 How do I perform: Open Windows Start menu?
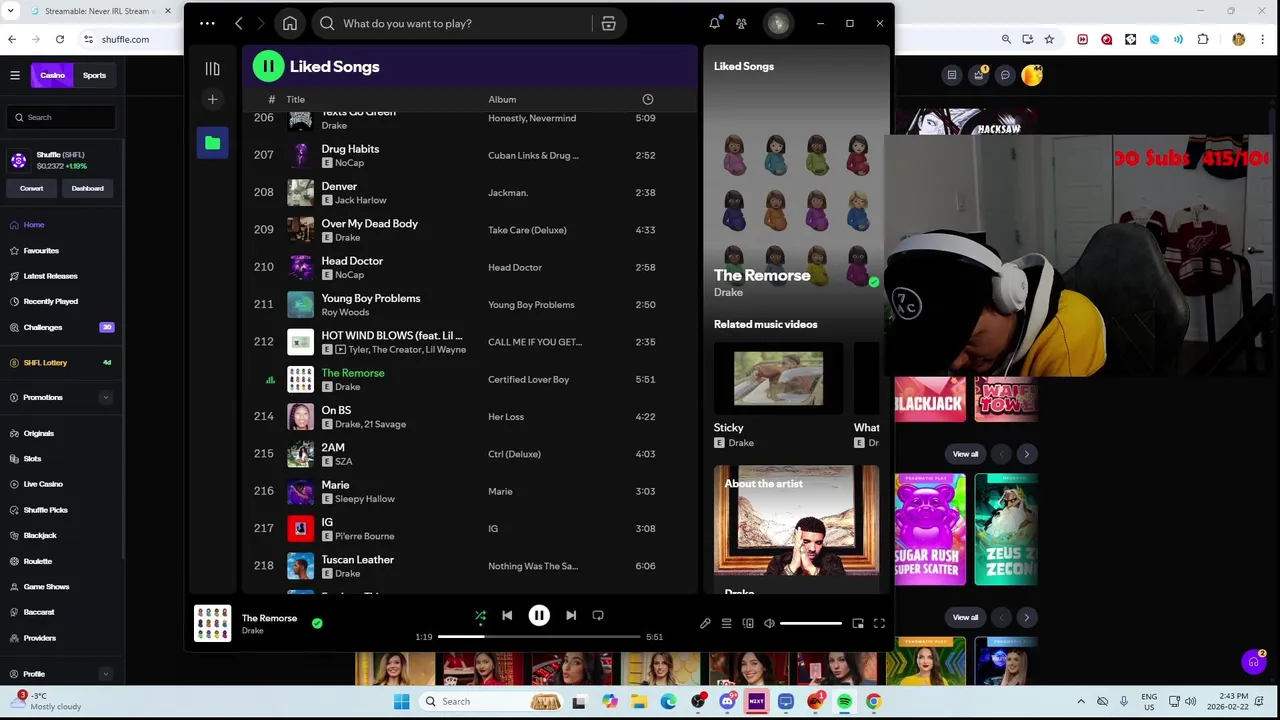401,701
